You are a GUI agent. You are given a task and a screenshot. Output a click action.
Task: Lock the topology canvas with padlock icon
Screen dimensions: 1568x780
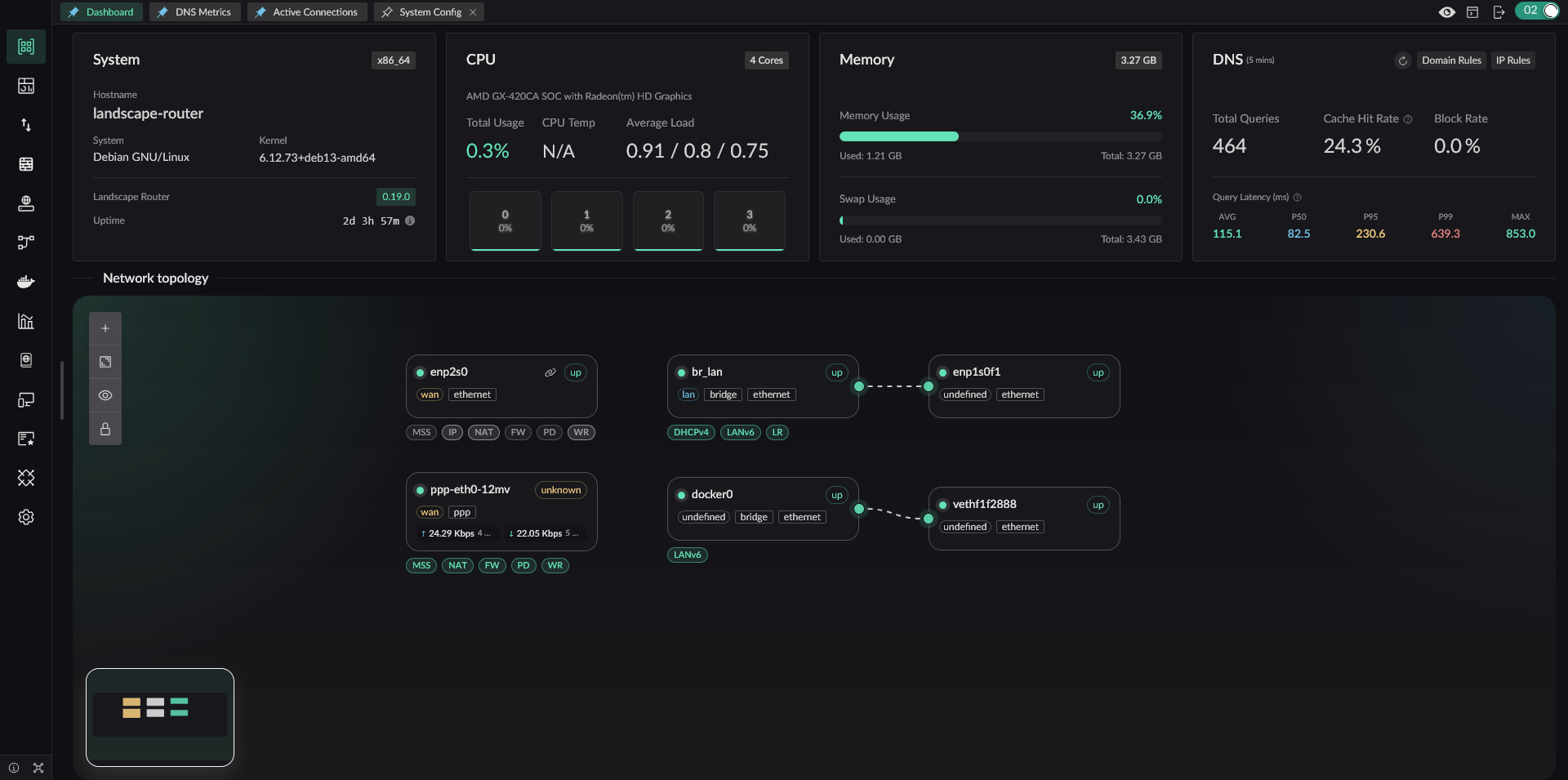click(x=105, y=429)
